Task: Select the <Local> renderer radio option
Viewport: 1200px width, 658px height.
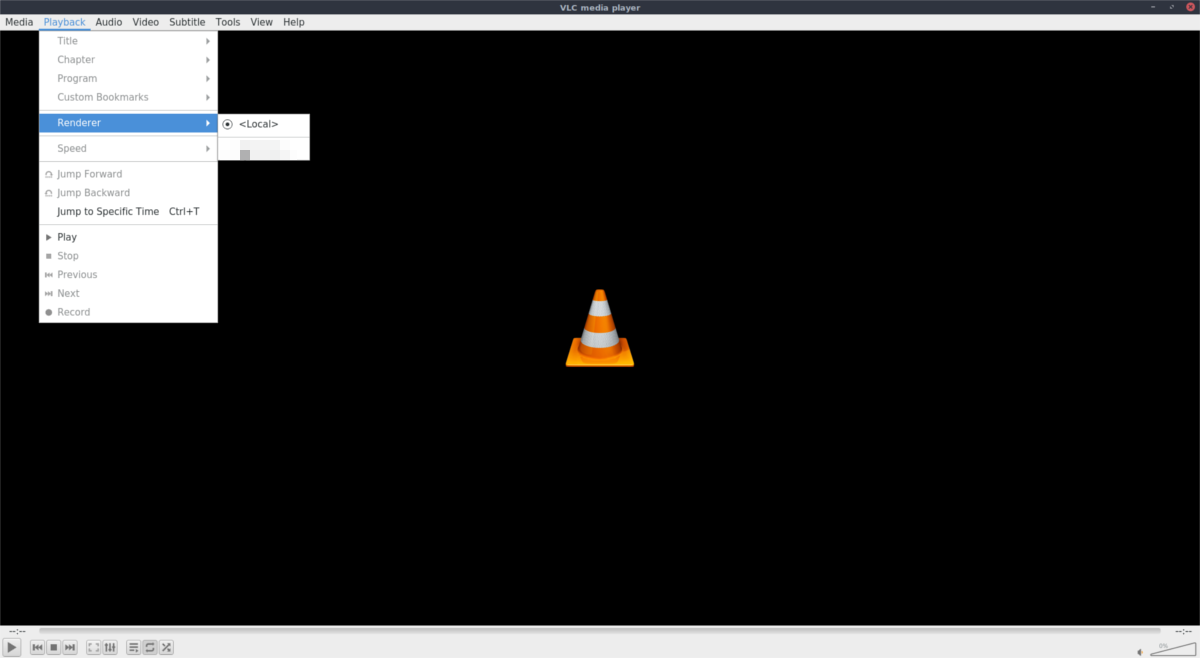Action: 264,124
